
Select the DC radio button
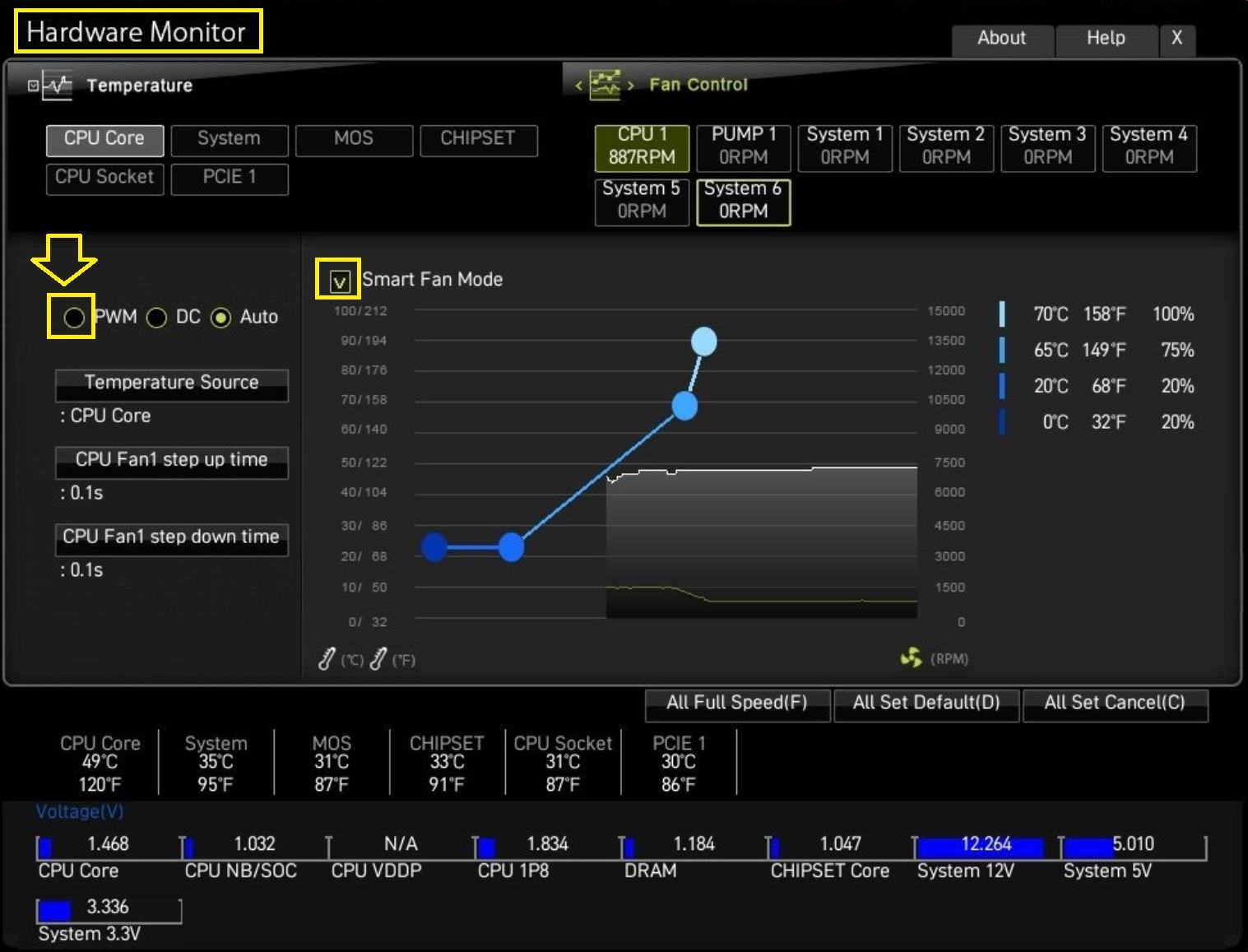[156, 318]
